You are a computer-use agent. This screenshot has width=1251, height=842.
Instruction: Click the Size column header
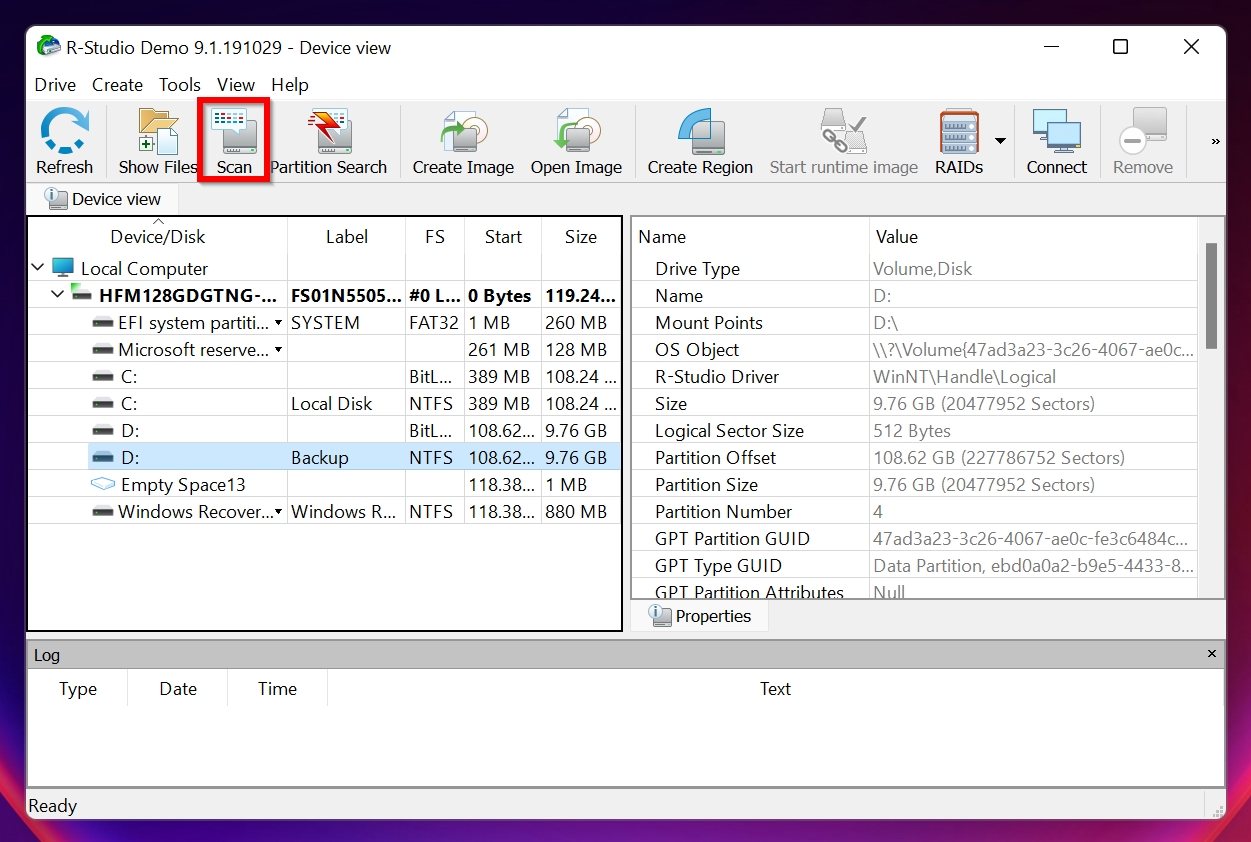tap(580, 237)
